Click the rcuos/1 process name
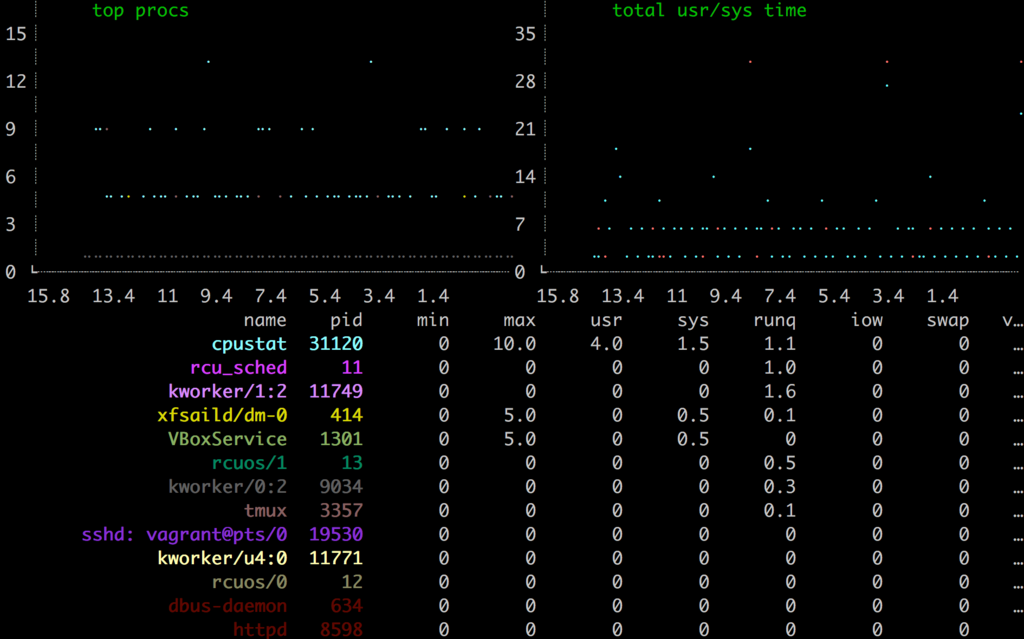1024x639 pixels. click(249, 463)
